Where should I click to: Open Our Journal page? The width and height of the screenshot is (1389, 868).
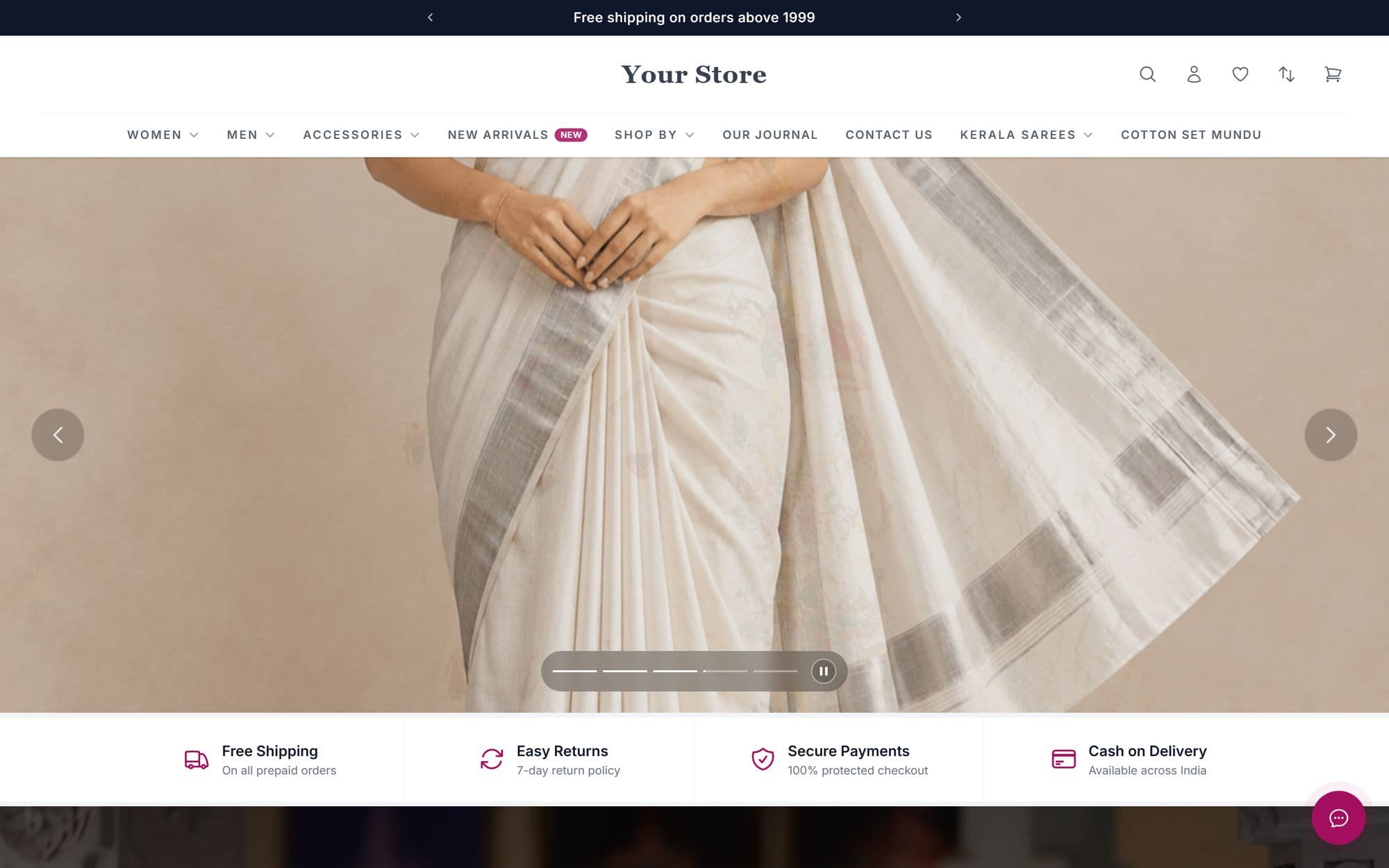point(770,135)
